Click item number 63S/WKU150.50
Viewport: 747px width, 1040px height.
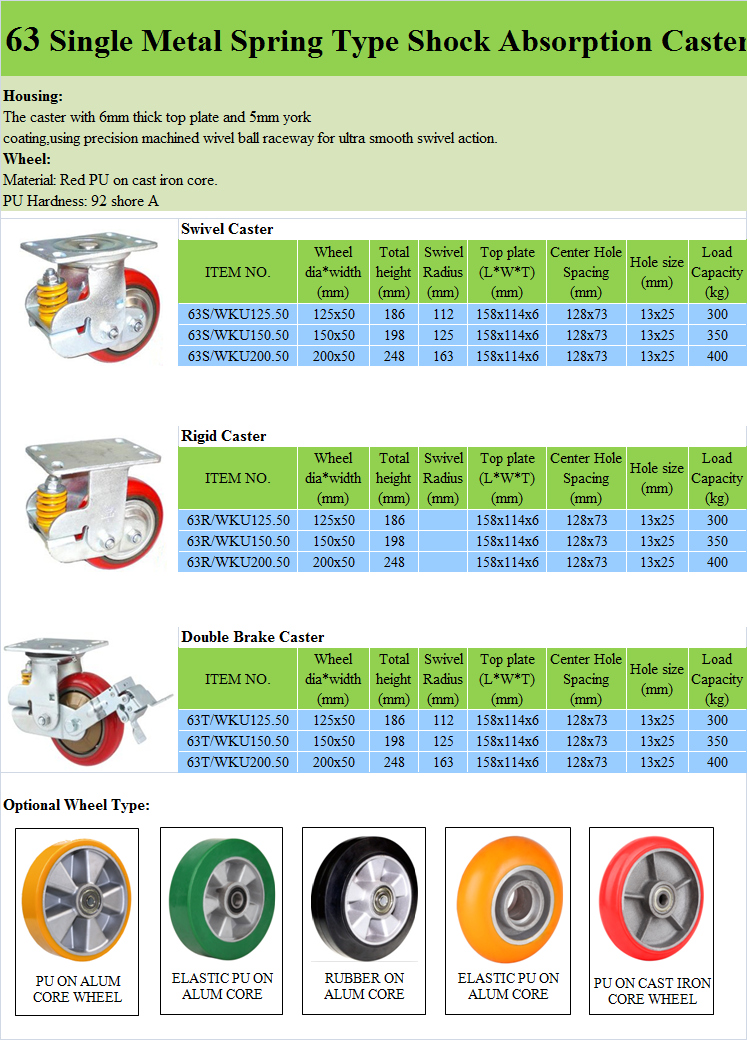click(x=238, y=335)
